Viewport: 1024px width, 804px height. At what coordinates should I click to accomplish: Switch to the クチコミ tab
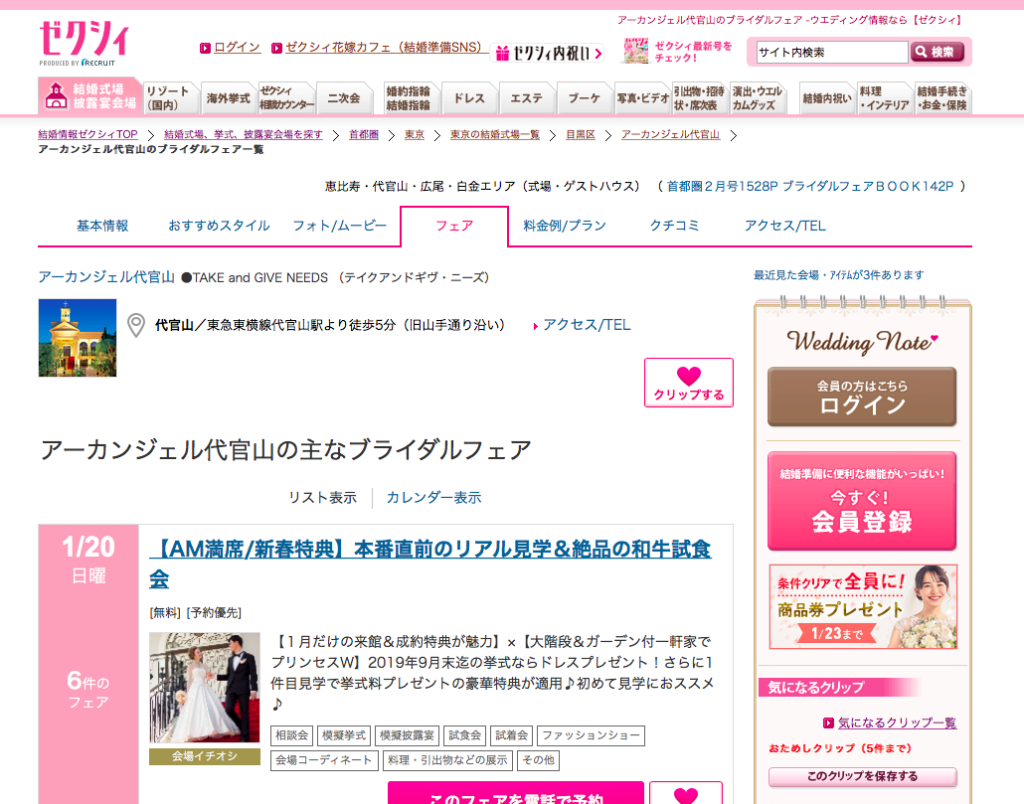(674, 226)
